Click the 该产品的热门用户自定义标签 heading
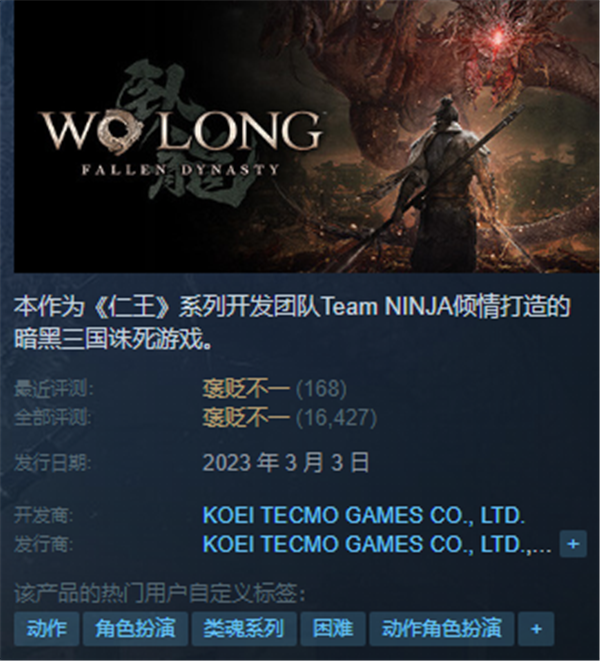This screenshot has height=661, width=600. coord(160,594)
